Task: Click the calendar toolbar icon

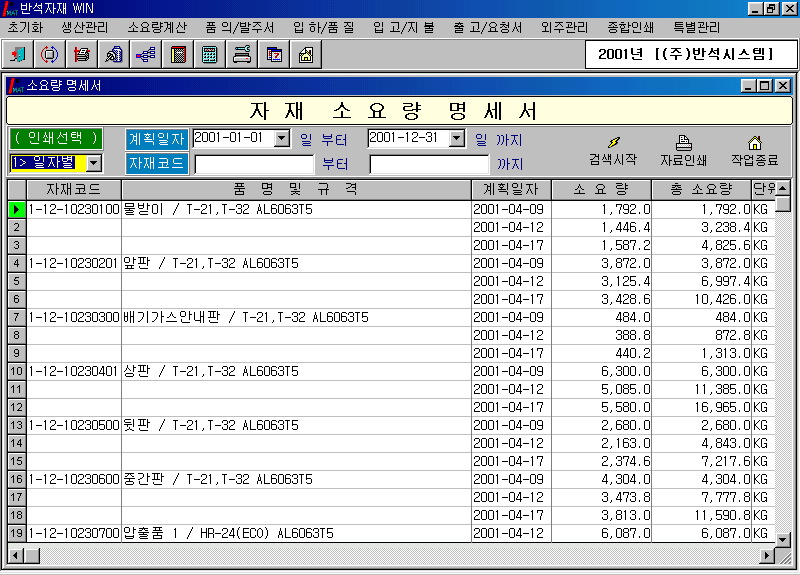Action: point(273,54)
